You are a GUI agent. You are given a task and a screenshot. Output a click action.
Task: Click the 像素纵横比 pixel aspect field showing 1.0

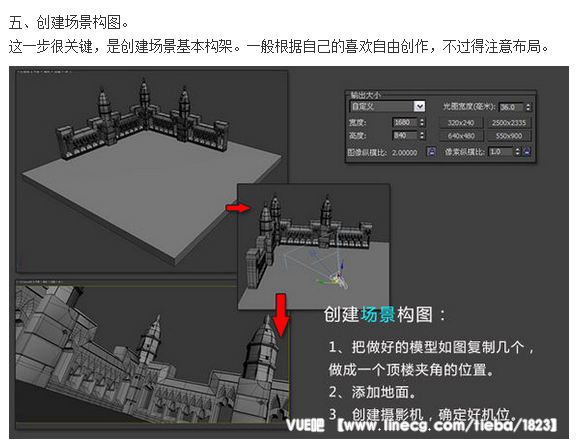point(501,151)
